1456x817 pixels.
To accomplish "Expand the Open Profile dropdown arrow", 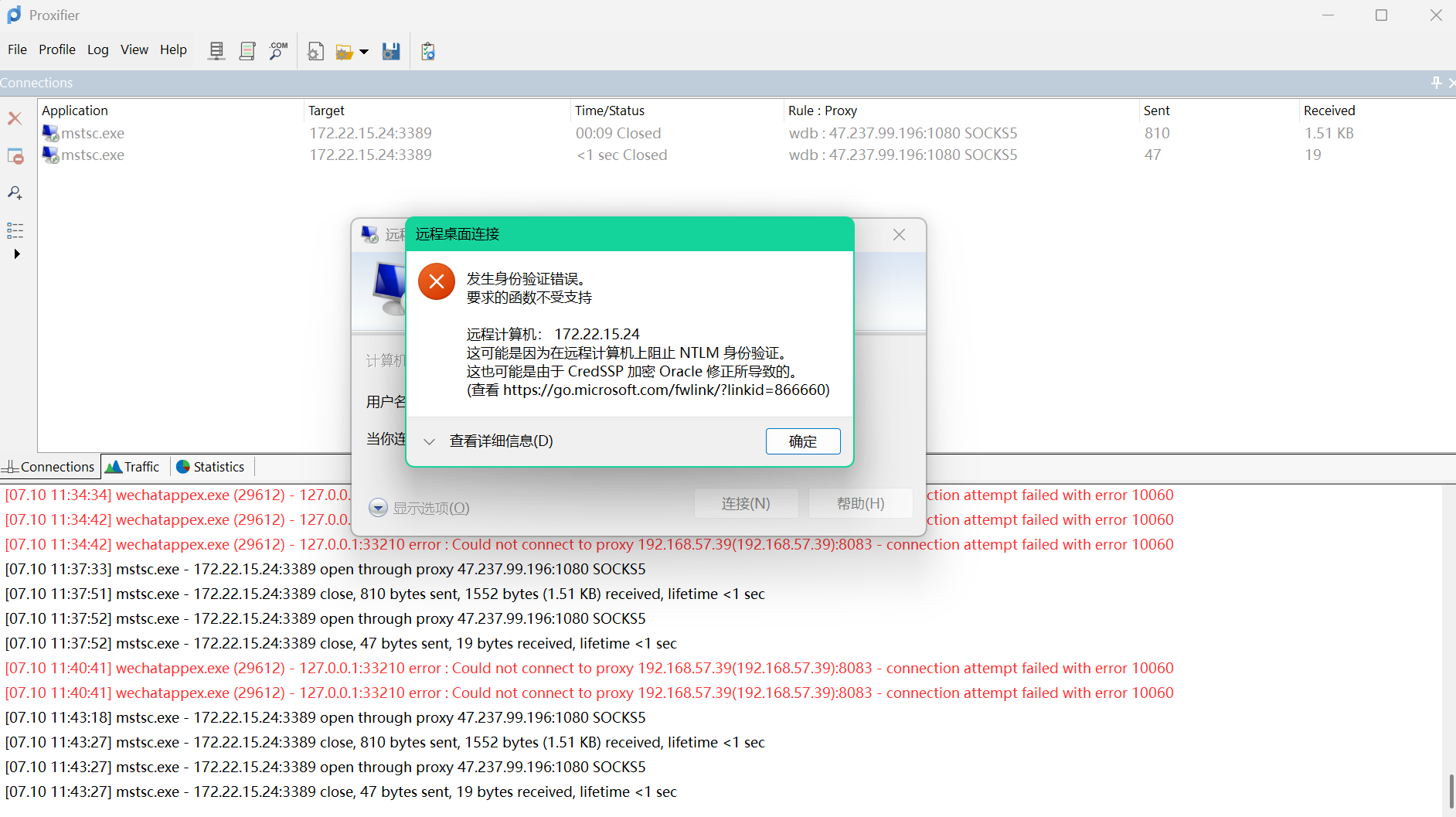I will [364, 52].
